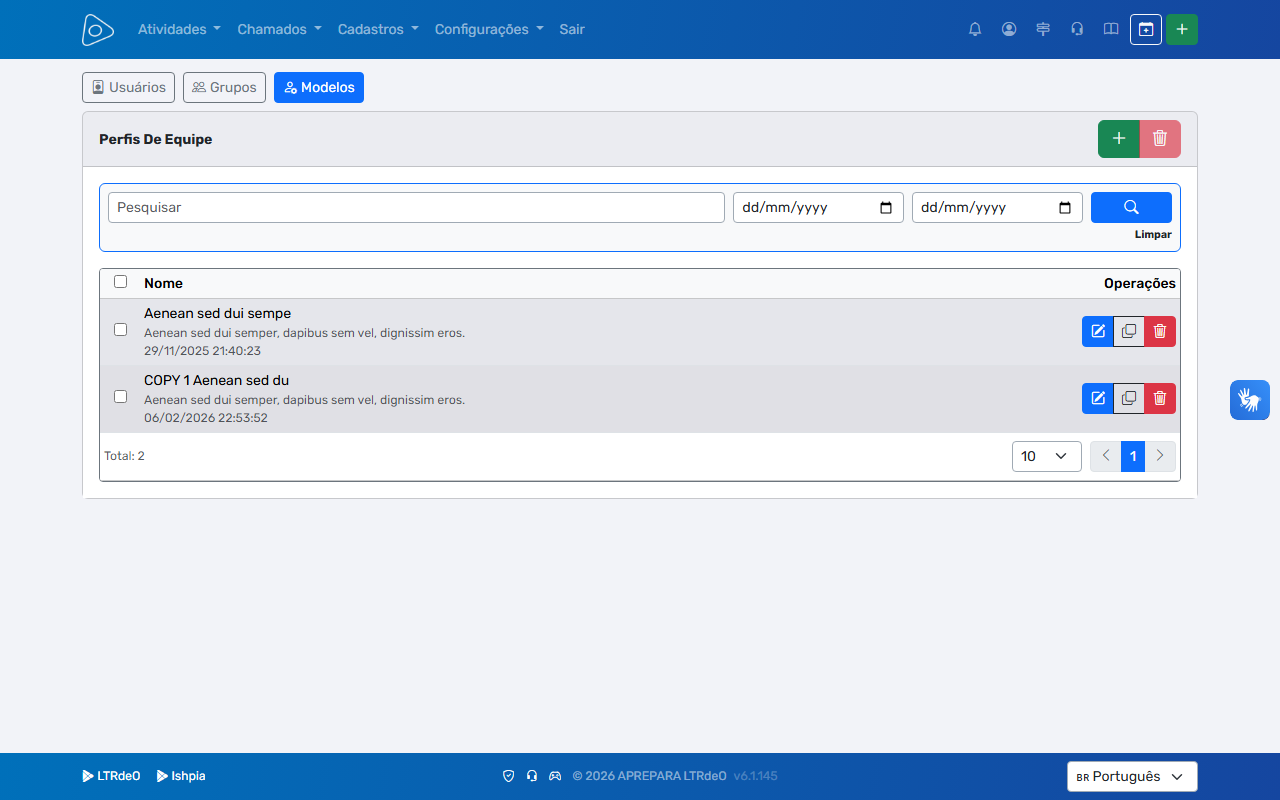Delete the first profile with red trash icon

point(1160,331)
